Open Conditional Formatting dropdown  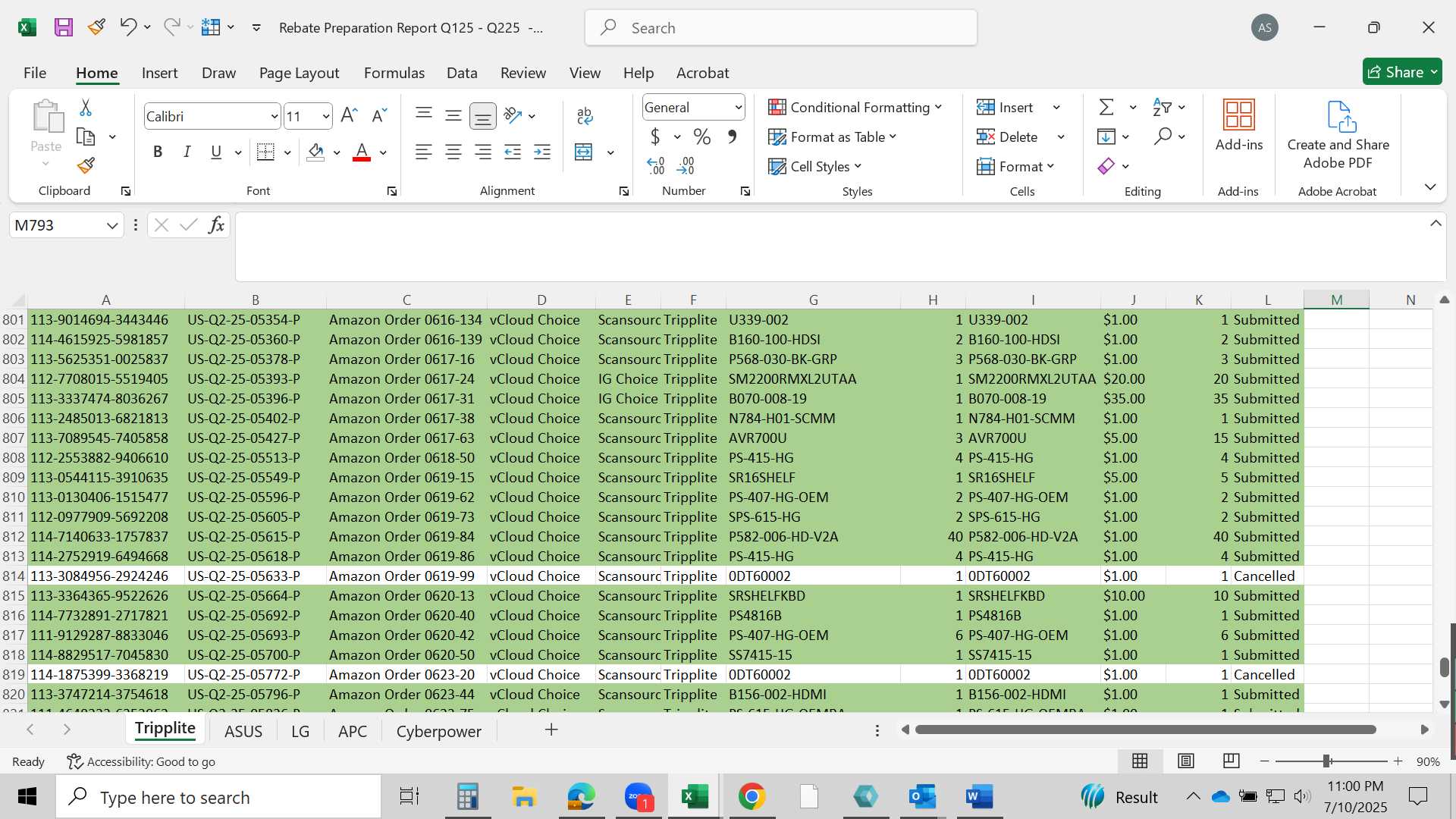[x=855, y=107]
